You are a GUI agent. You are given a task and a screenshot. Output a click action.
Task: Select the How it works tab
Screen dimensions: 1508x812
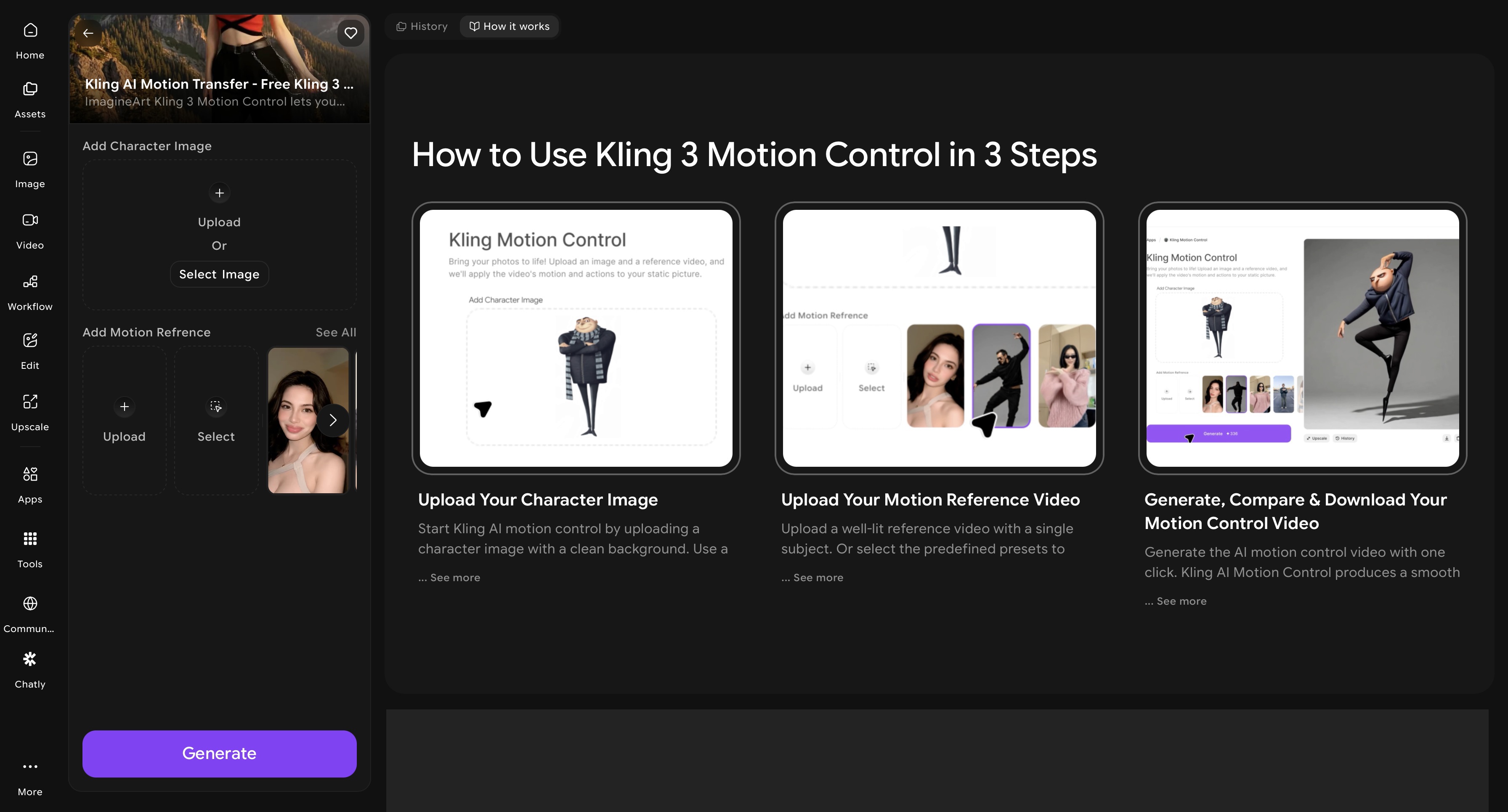point(509,26)
